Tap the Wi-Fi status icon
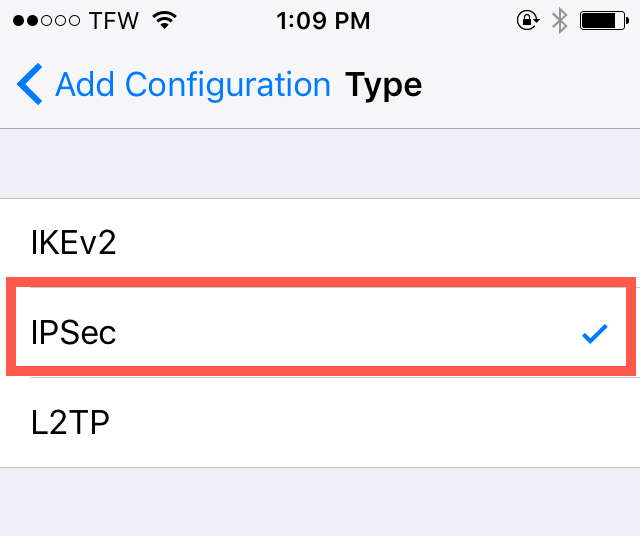Viewport: 640px width, 536px height. (x=164, y=20)
